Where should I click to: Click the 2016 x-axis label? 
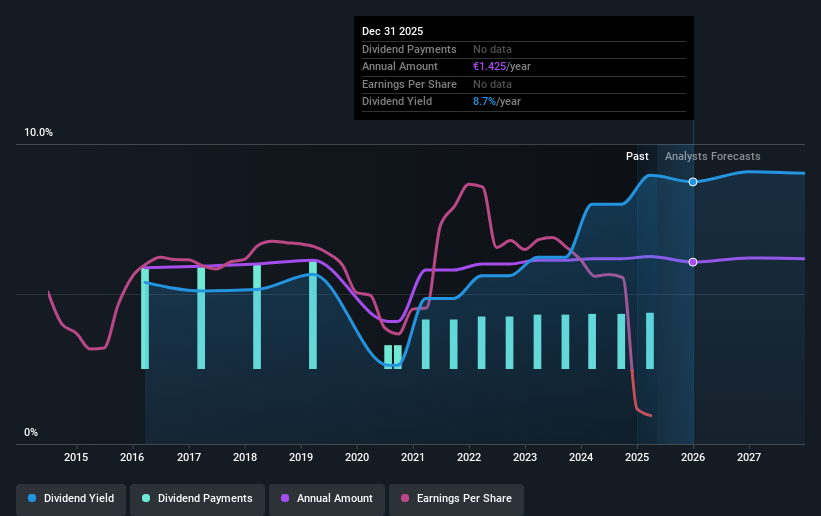[132, 457]
